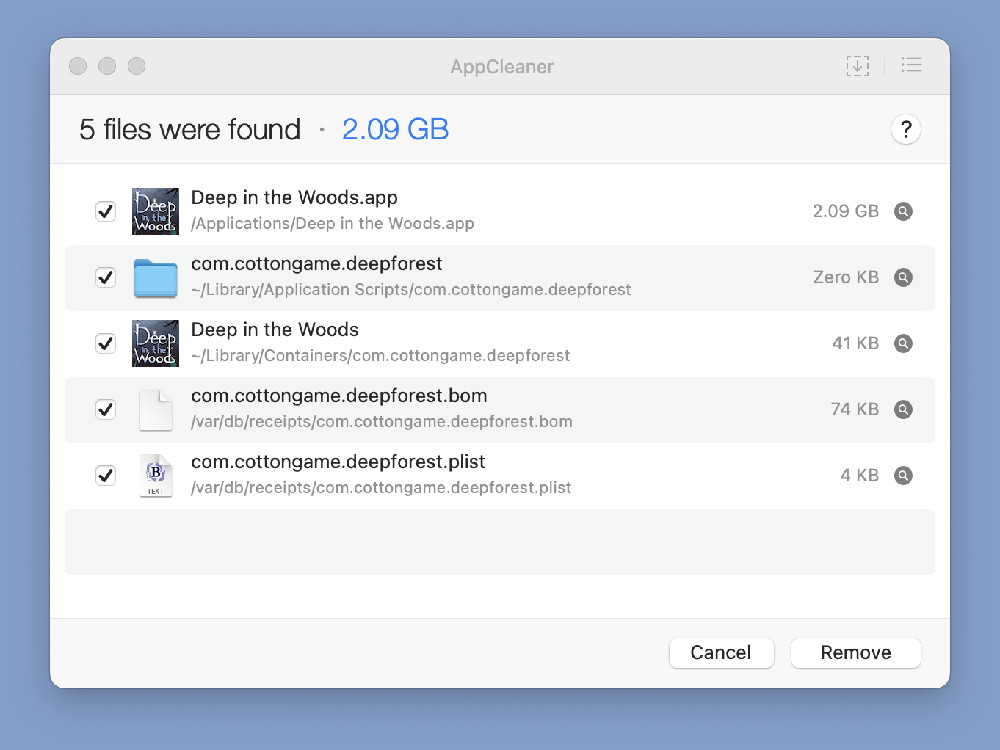The image size is (1000, 750).
Task: Click the '41 KB' size value
Action: pyautogui.click(x=855, y=343)
